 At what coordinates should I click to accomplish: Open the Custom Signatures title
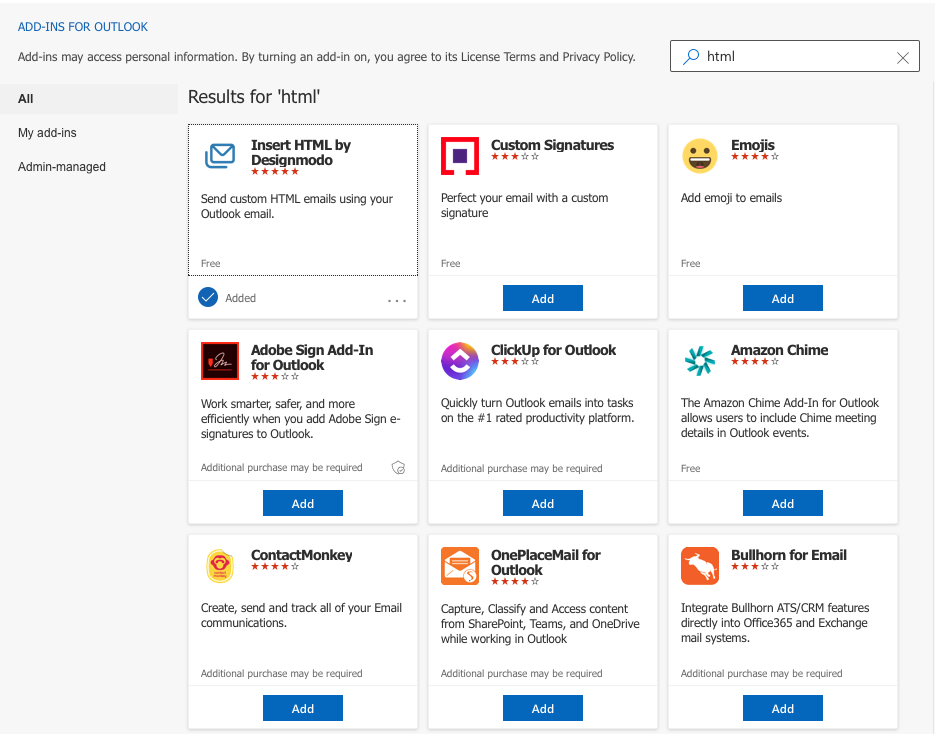[552, 145]
